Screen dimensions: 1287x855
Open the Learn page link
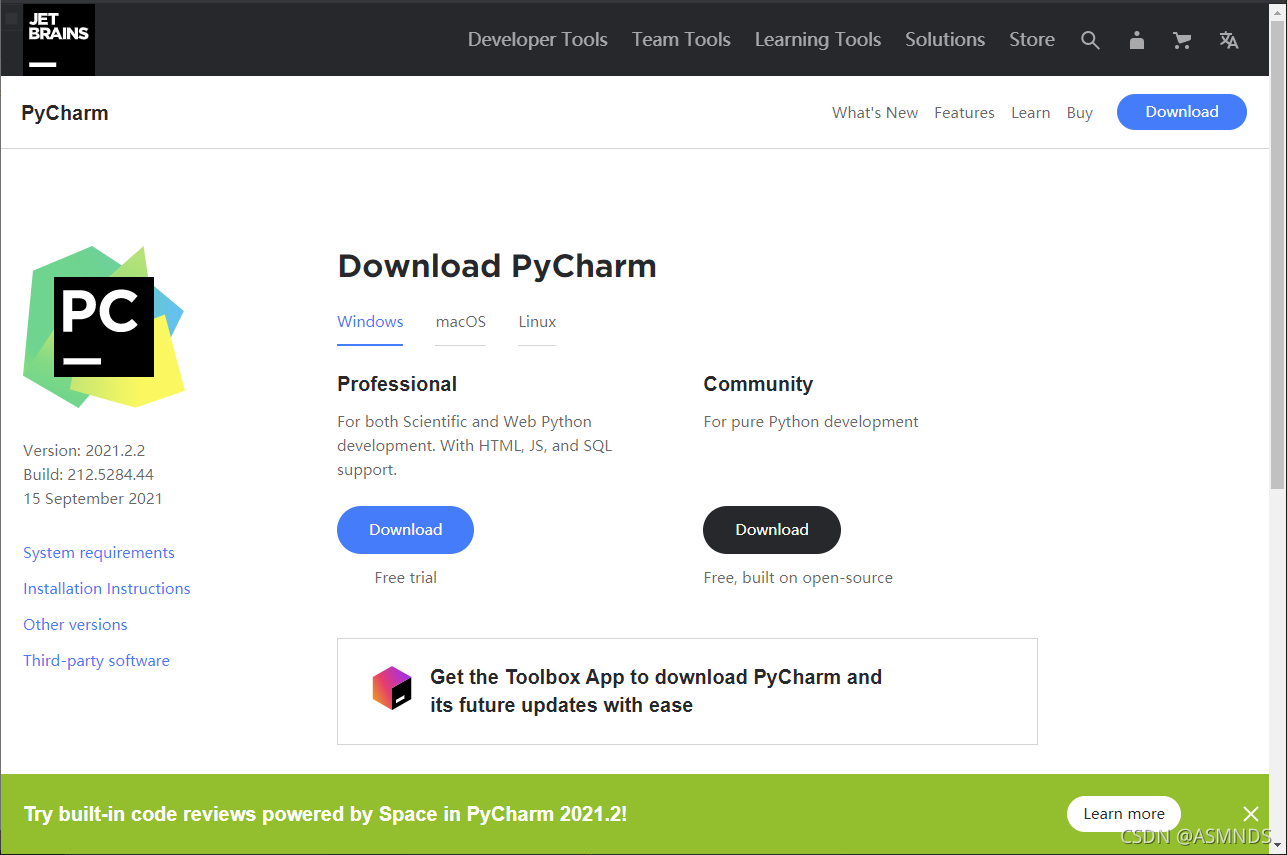click(1030, 113)
